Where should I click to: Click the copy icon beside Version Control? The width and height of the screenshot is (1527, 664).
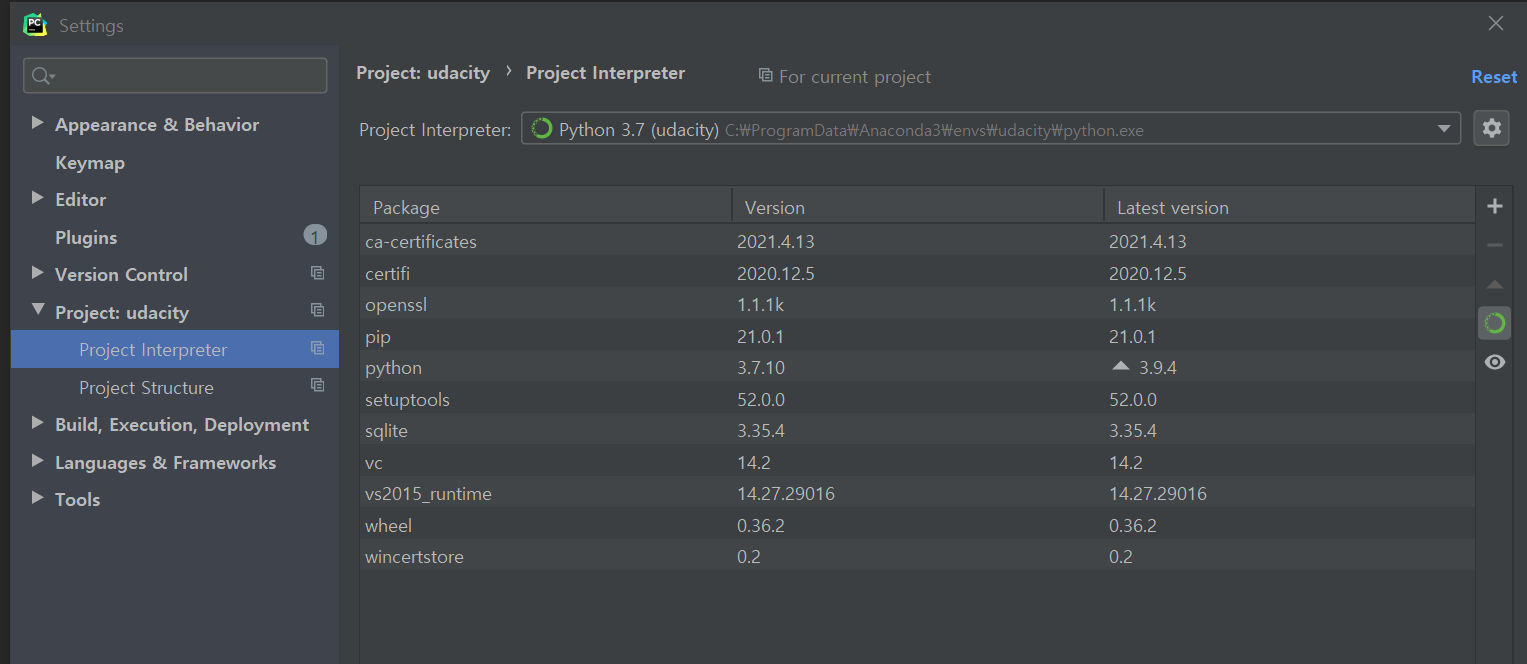(x=317, y=273)
